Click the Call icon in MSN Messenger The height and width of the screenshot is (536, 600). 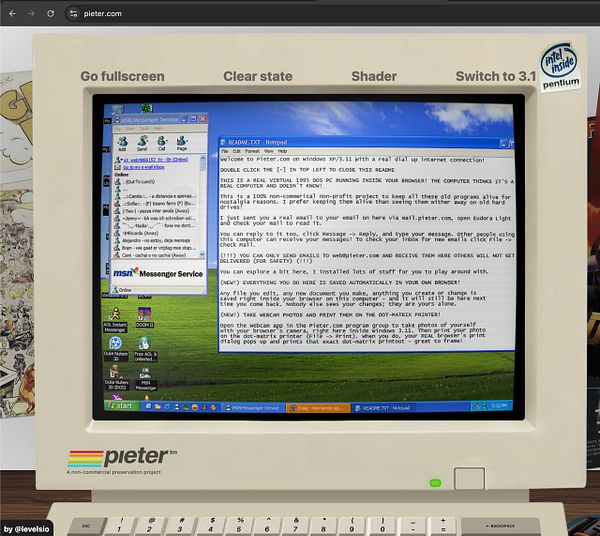coord(161,143)
